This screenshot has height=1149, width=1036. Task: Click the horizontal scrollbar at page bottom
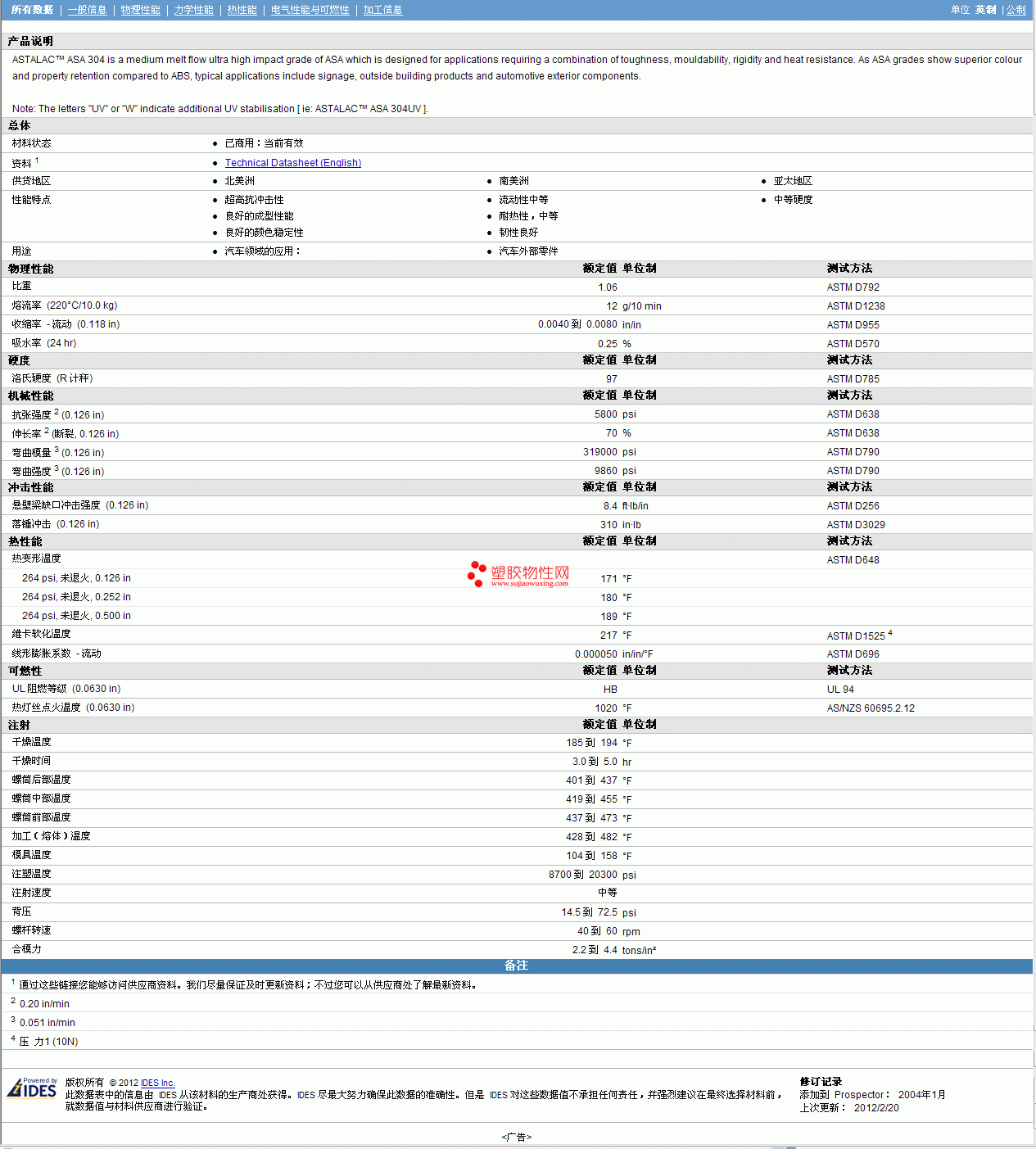click(x=517, y=1147)
